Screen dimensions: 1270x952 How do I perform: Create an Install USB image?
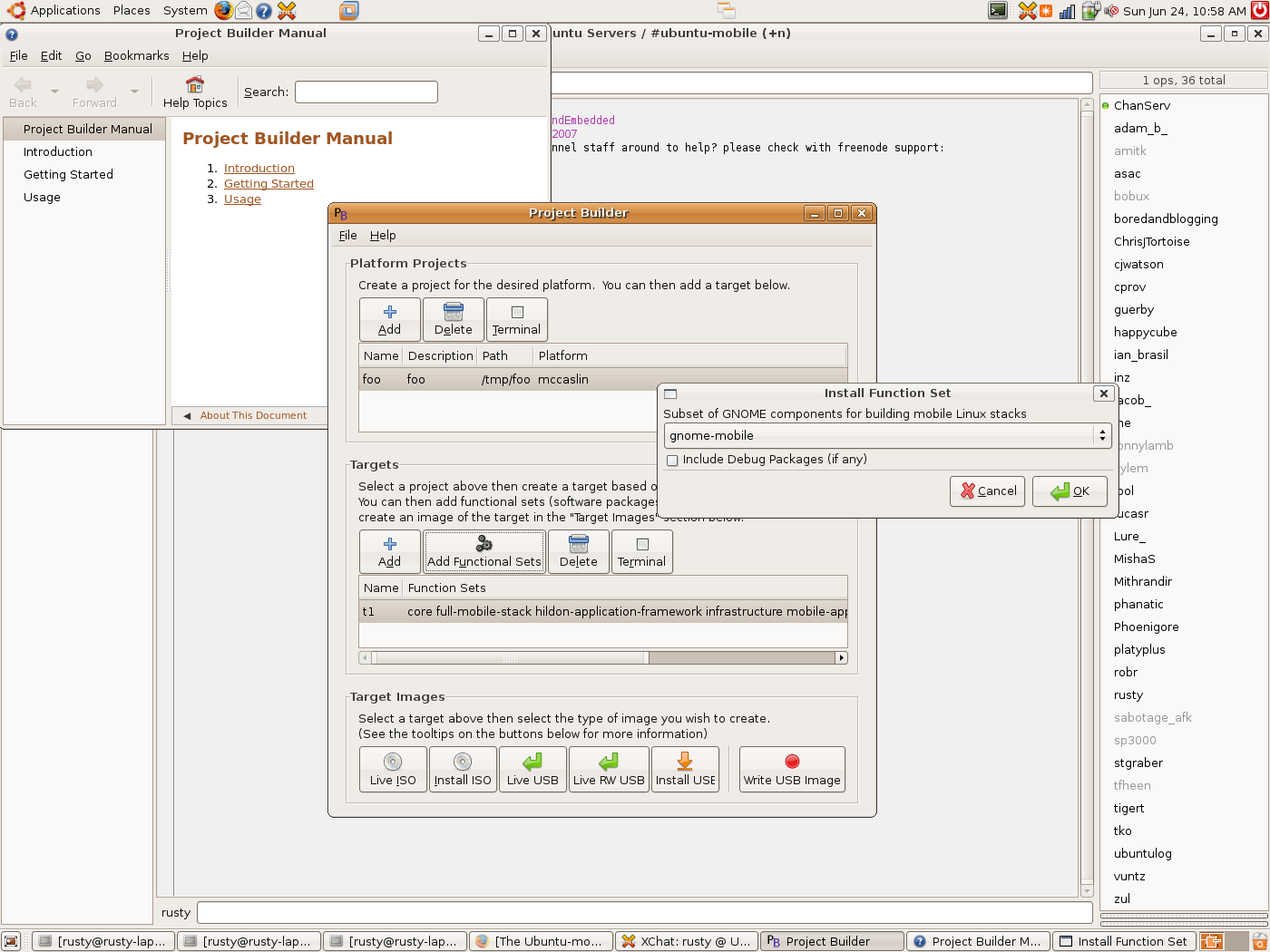pos(685,770)
